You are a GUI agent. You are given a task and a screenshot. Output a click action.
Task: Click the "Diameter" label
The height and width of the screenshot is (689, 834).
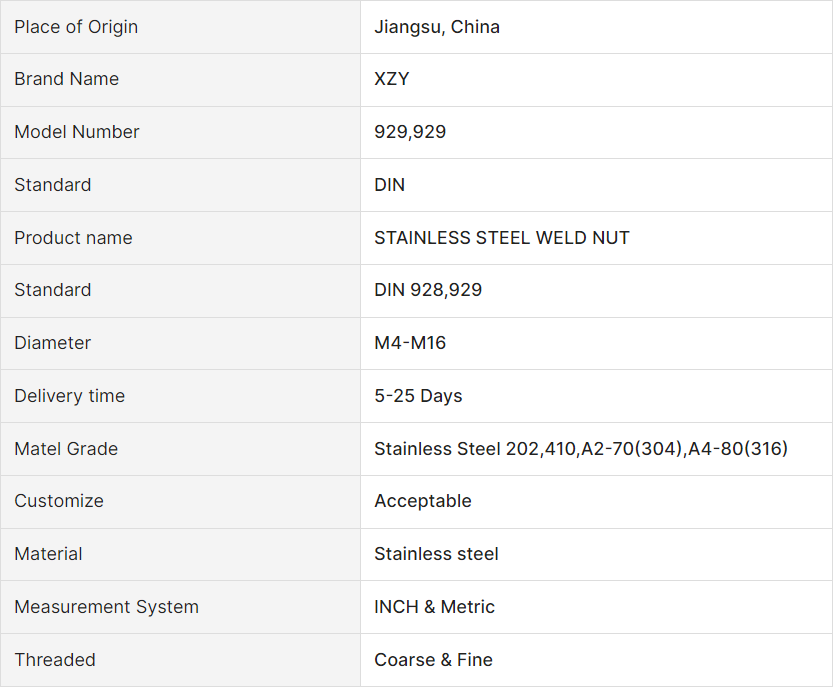(52, 343)
